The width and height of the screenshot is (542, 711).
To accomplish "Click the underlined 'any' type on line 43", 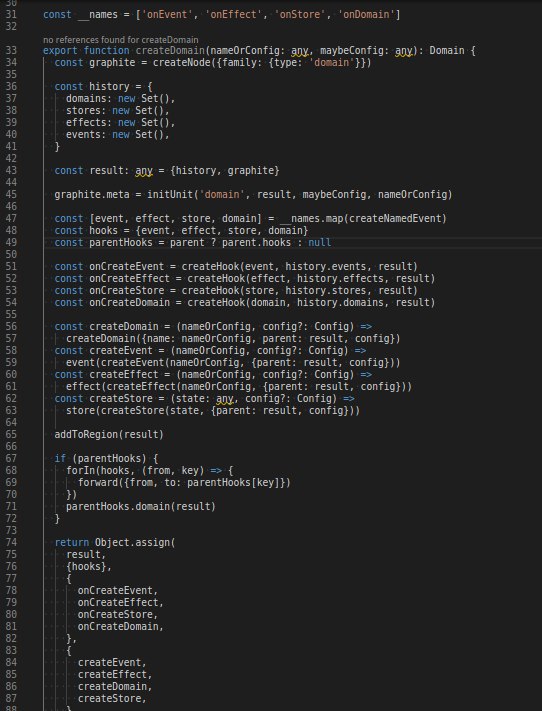I will point(144,170).
